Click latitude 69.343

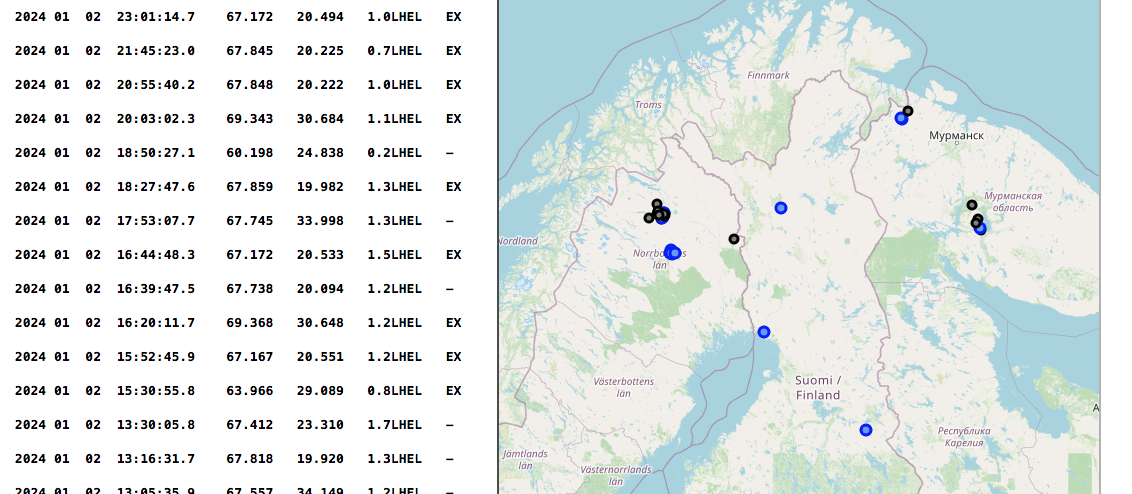coord(250,118)
